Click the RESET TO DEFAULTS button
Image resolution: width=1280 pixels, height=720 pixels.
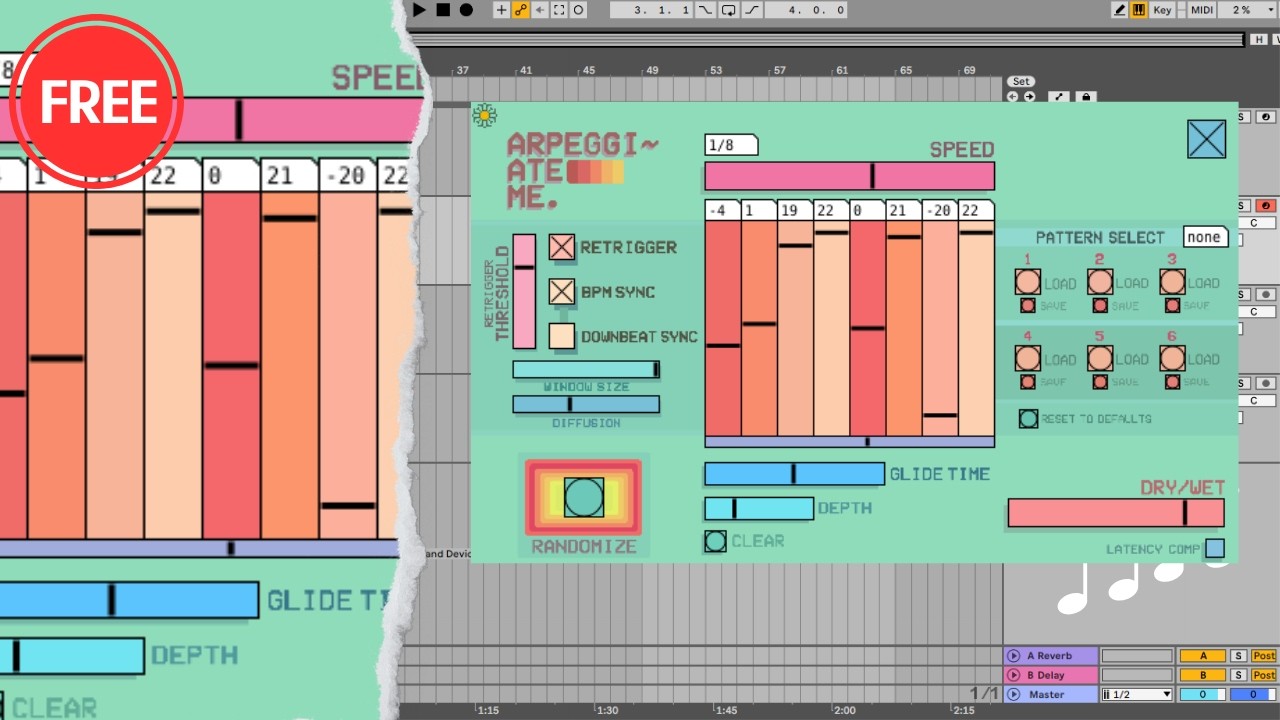pos(1028,419)
